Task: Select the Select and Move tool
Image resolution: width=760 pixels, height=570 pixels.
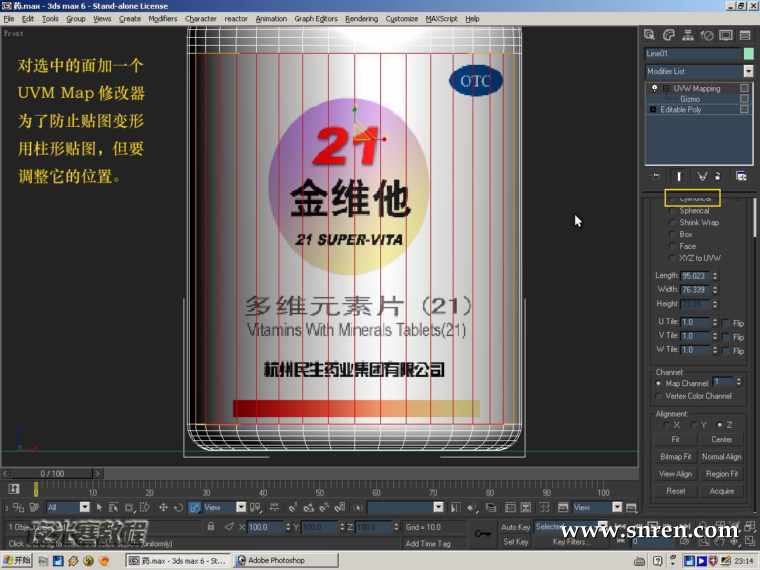Action: point(163,507)
